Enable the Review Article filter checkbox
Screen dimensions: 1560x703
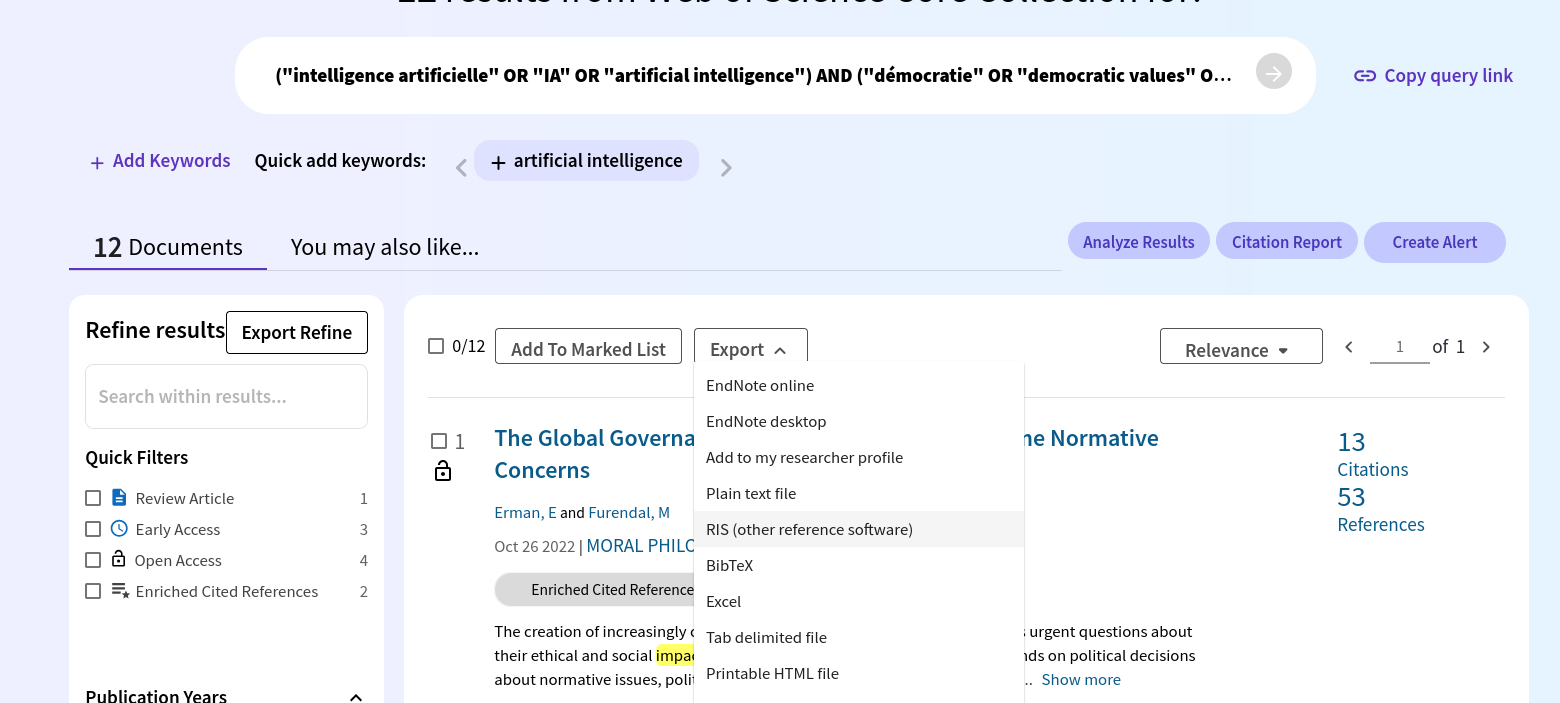coord(93,498)
